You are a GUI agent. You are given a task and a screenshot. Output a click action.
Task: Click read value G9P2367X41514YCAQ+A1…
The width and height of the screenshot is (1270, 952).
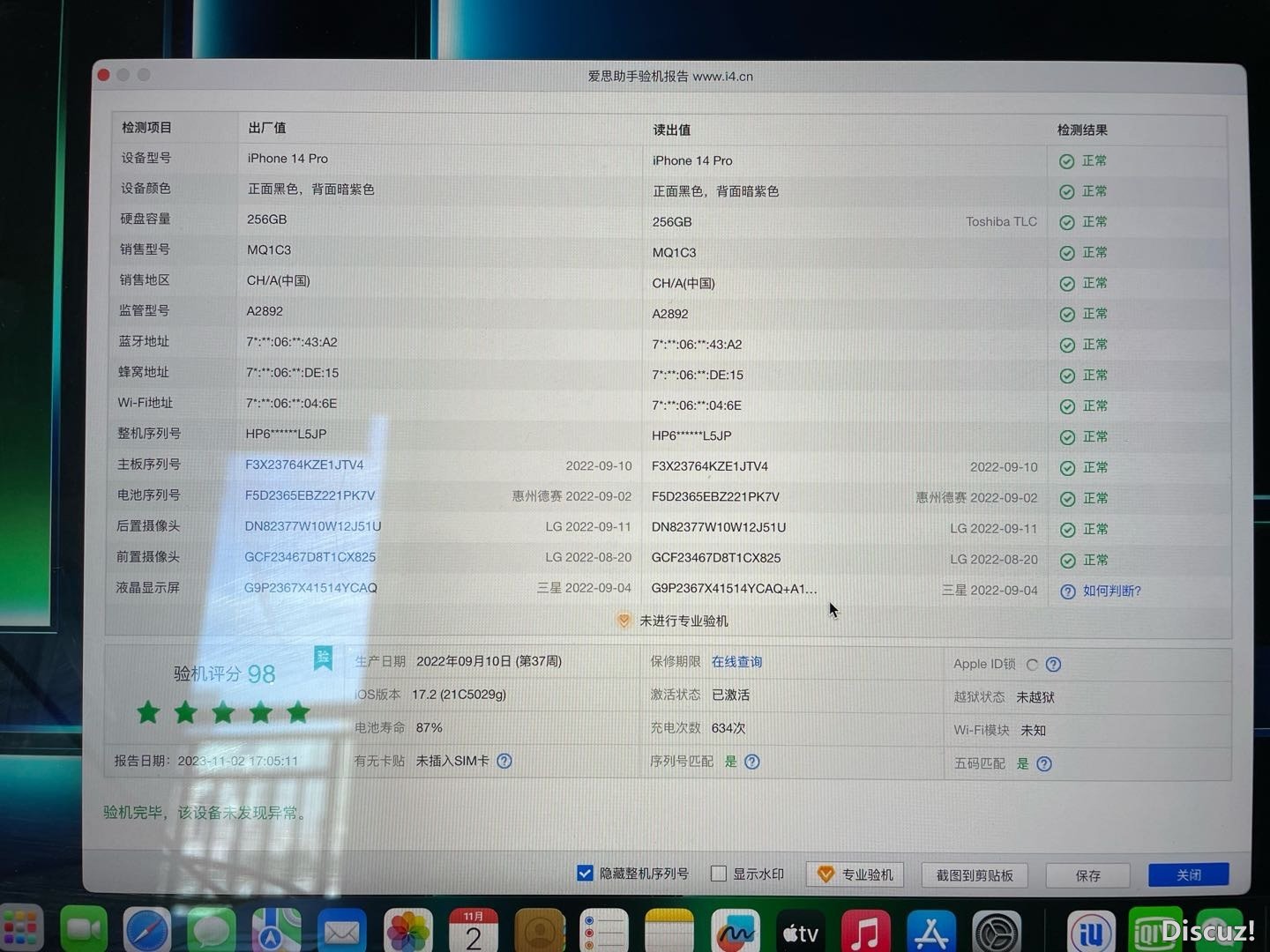point(734,588)
